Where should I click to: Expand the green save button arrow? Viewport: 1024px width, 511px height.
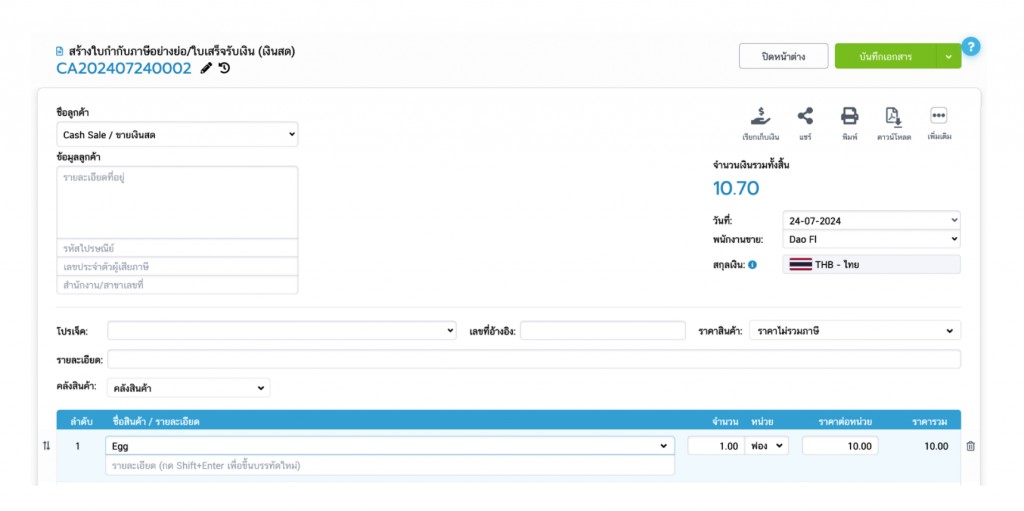click(x=948, y=56)
